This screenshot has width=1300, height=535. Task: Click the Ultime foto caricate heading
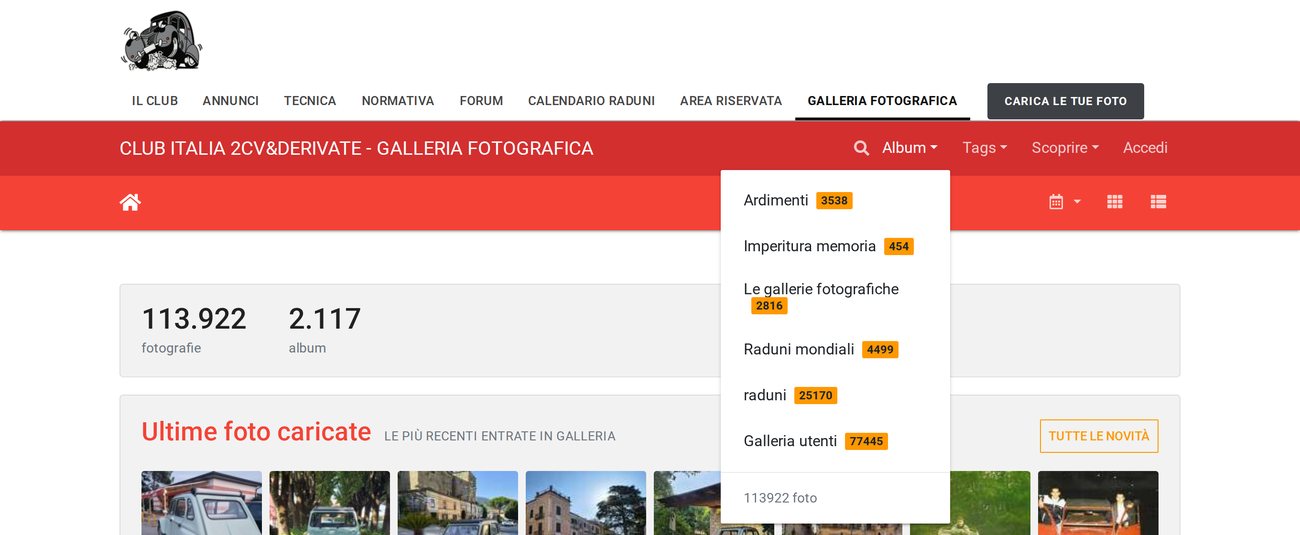coord(256,432)
